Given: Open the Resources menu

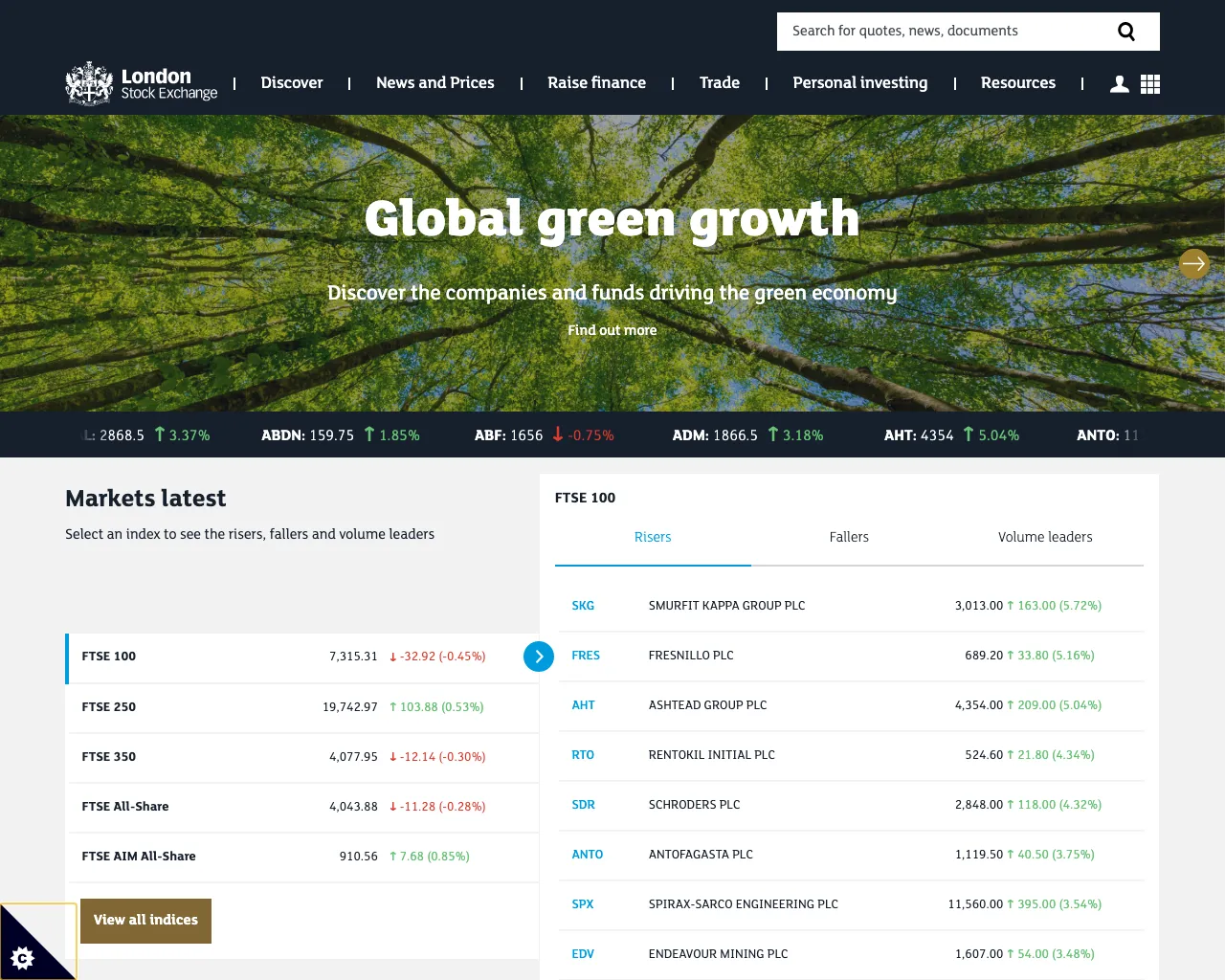Looking at the screenshot, I should (x=1017, y=83).
